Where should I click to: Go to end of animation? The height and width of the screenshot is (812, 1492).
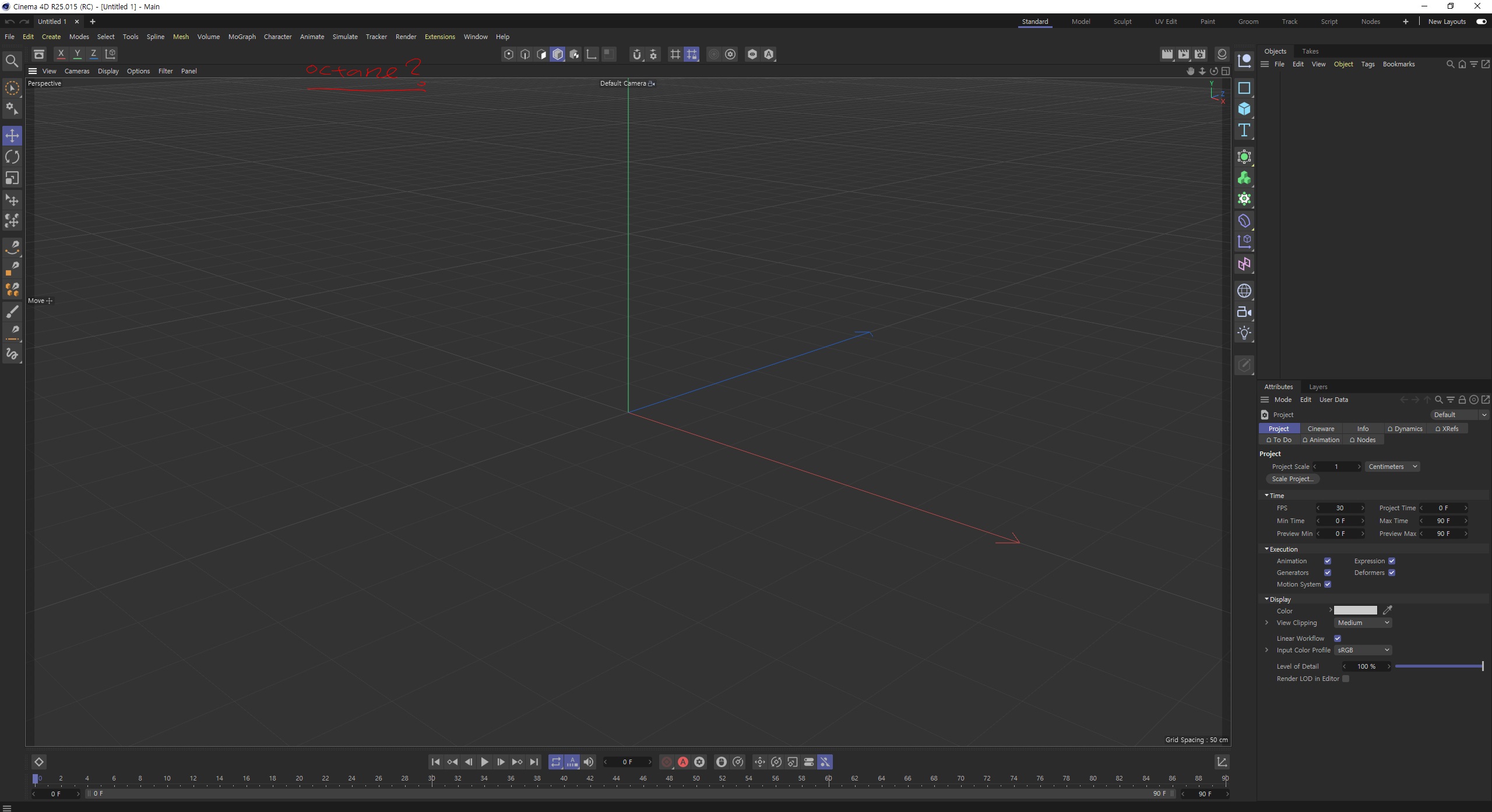tap(533, 762)
